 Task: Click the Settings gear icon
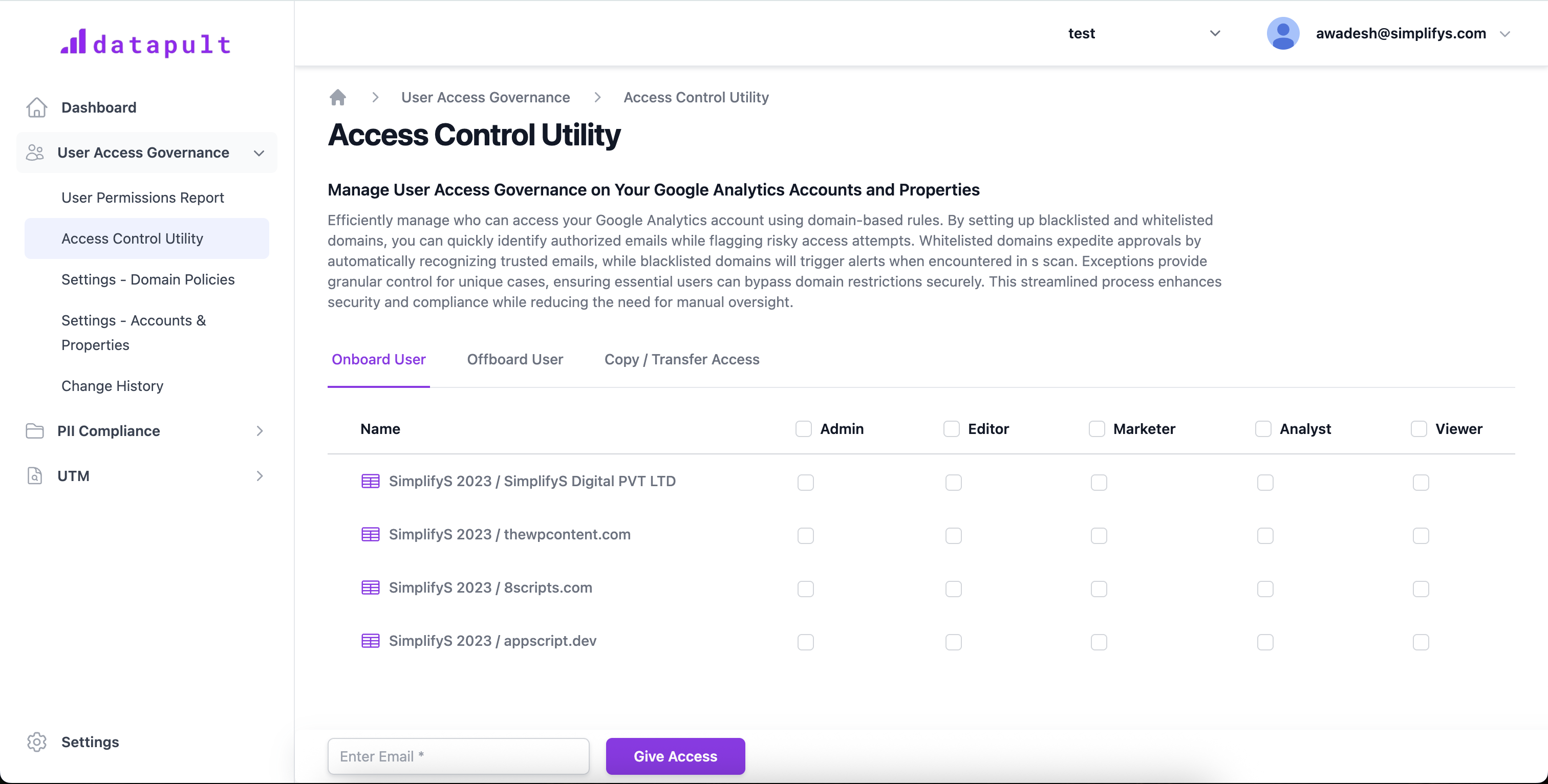point(37,742)
